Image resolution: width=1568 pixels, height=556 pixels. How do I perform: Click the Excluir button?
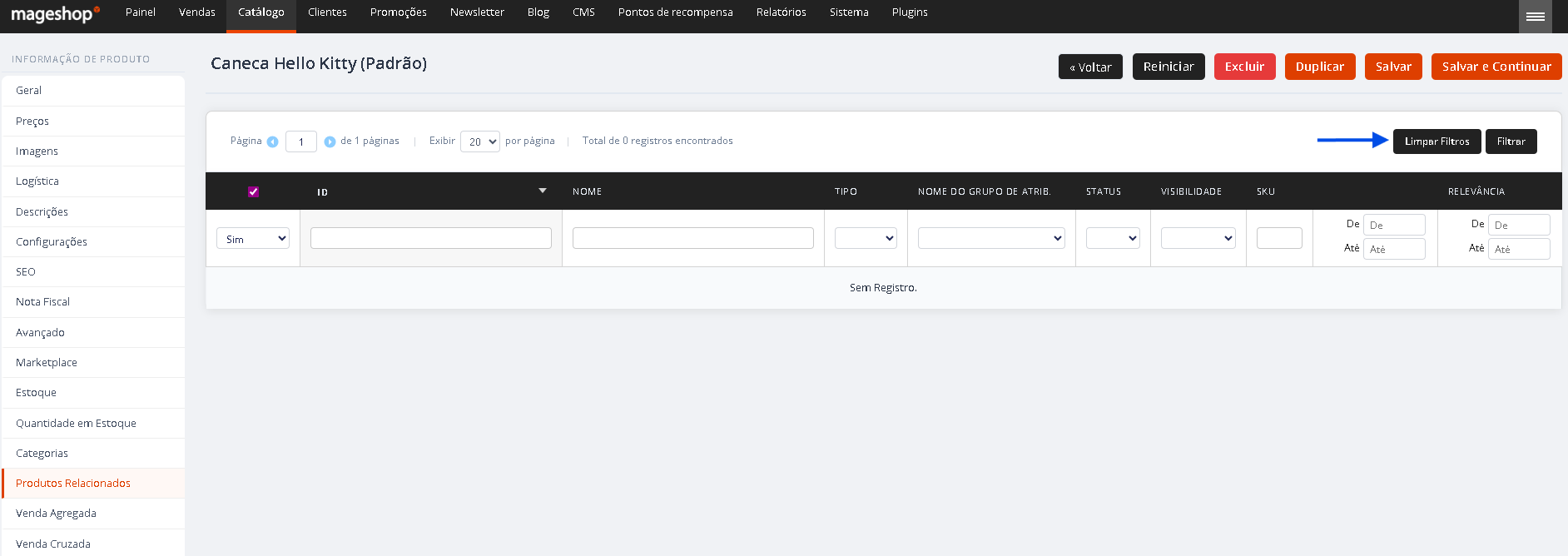click(1244, 67)
